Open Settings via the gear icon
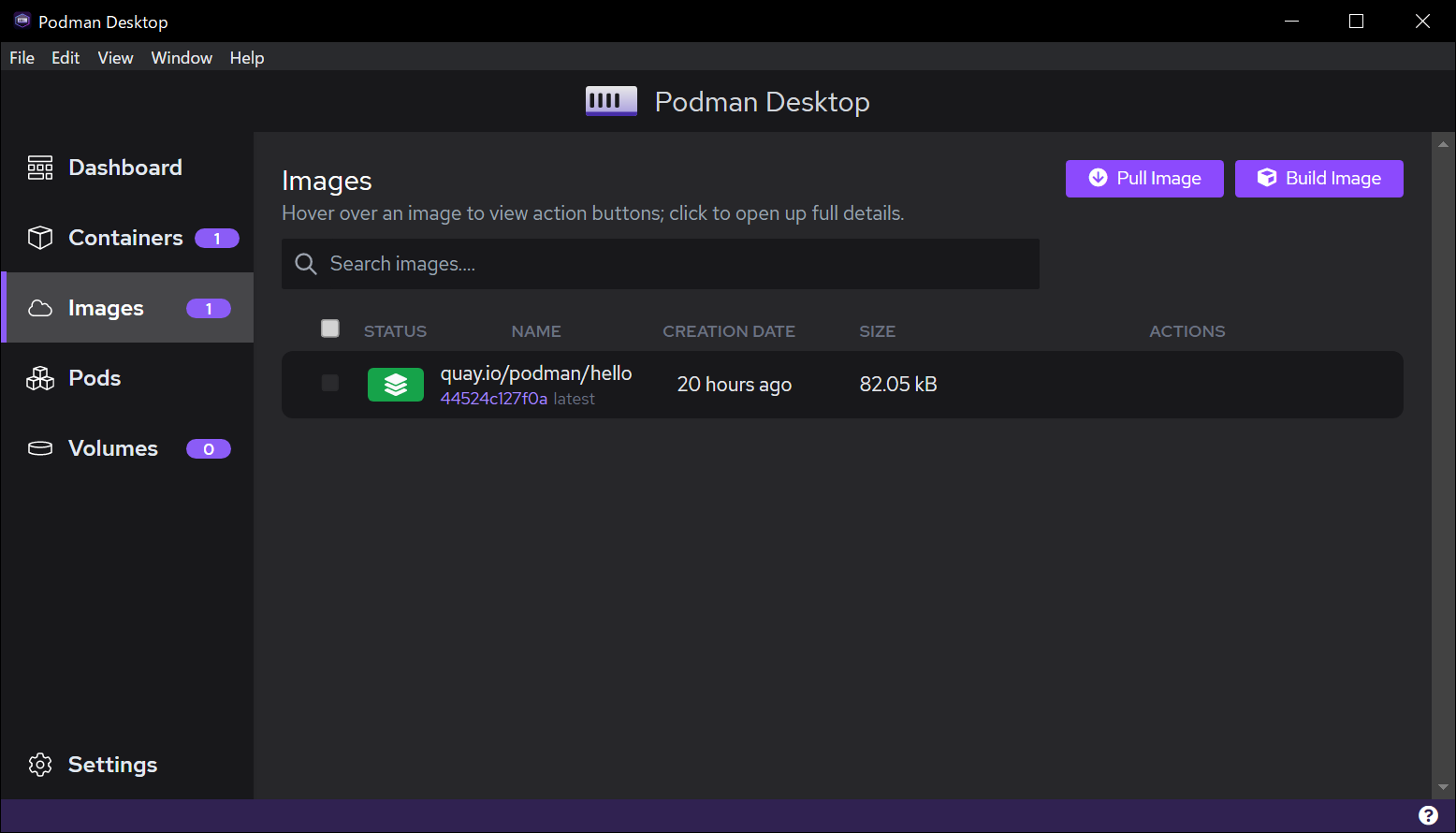The width and height of the screenshot is (1456, 833). pyautogui.click(x=40, y=765)
